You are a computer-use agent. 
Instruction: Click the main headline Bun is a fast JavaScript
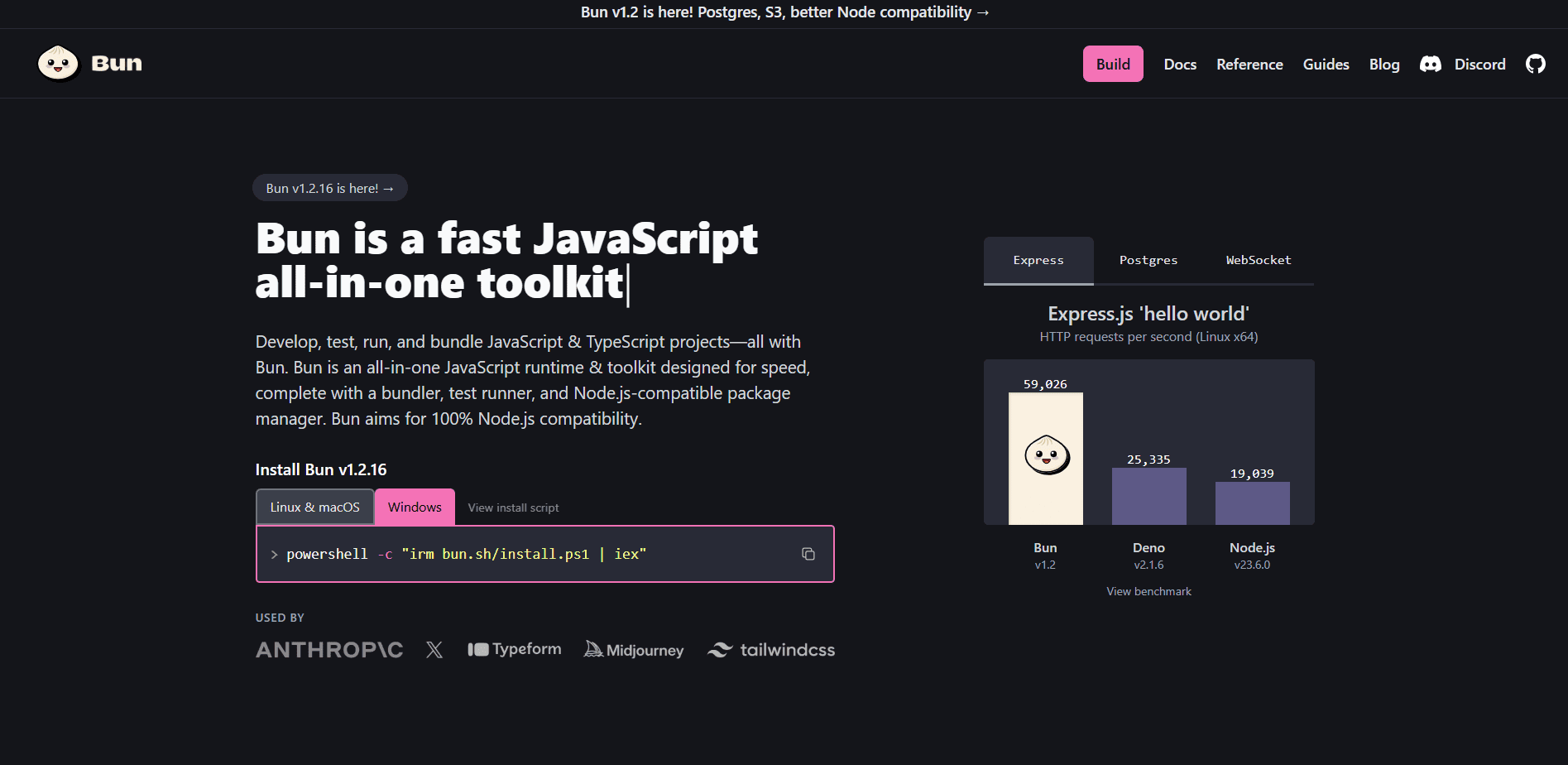[506, 260]
